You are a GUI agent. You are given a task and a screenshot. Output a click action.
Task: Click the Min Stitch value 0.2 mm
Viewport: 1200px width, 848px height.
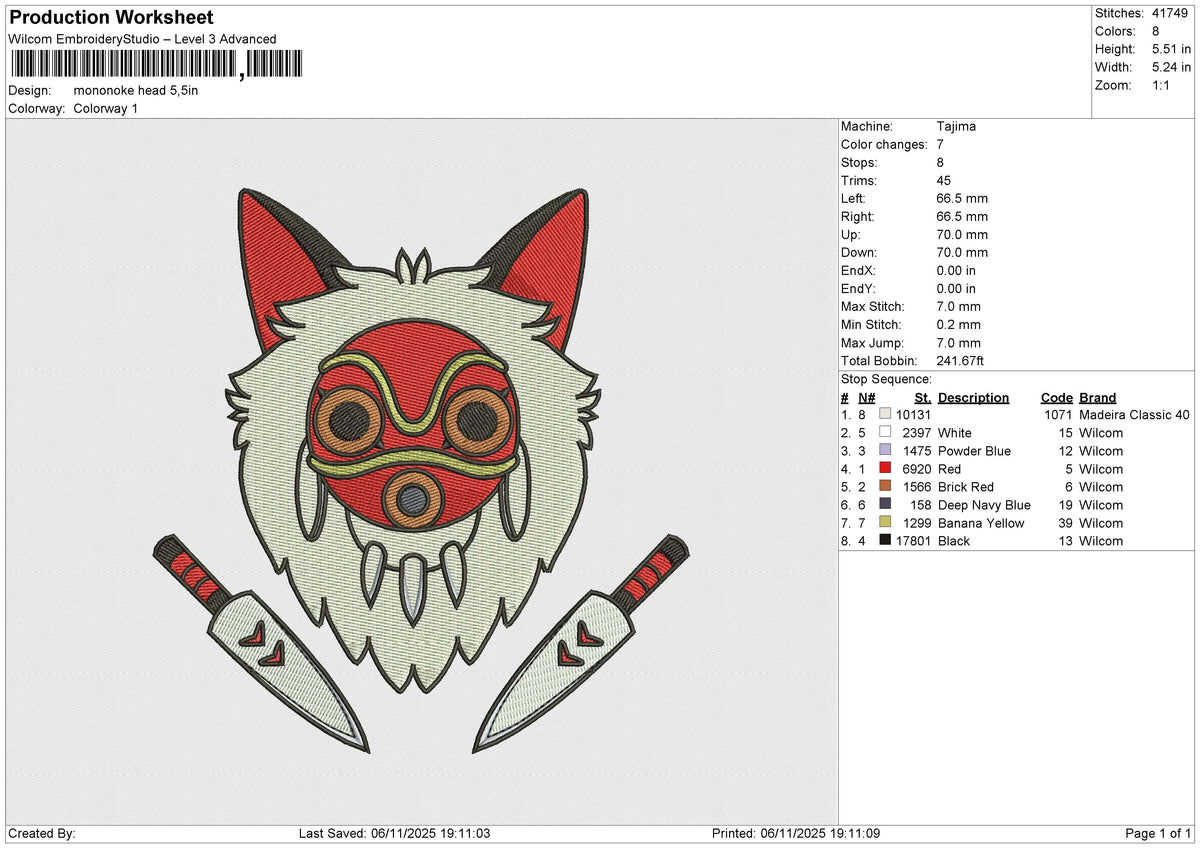coord(959,325)
